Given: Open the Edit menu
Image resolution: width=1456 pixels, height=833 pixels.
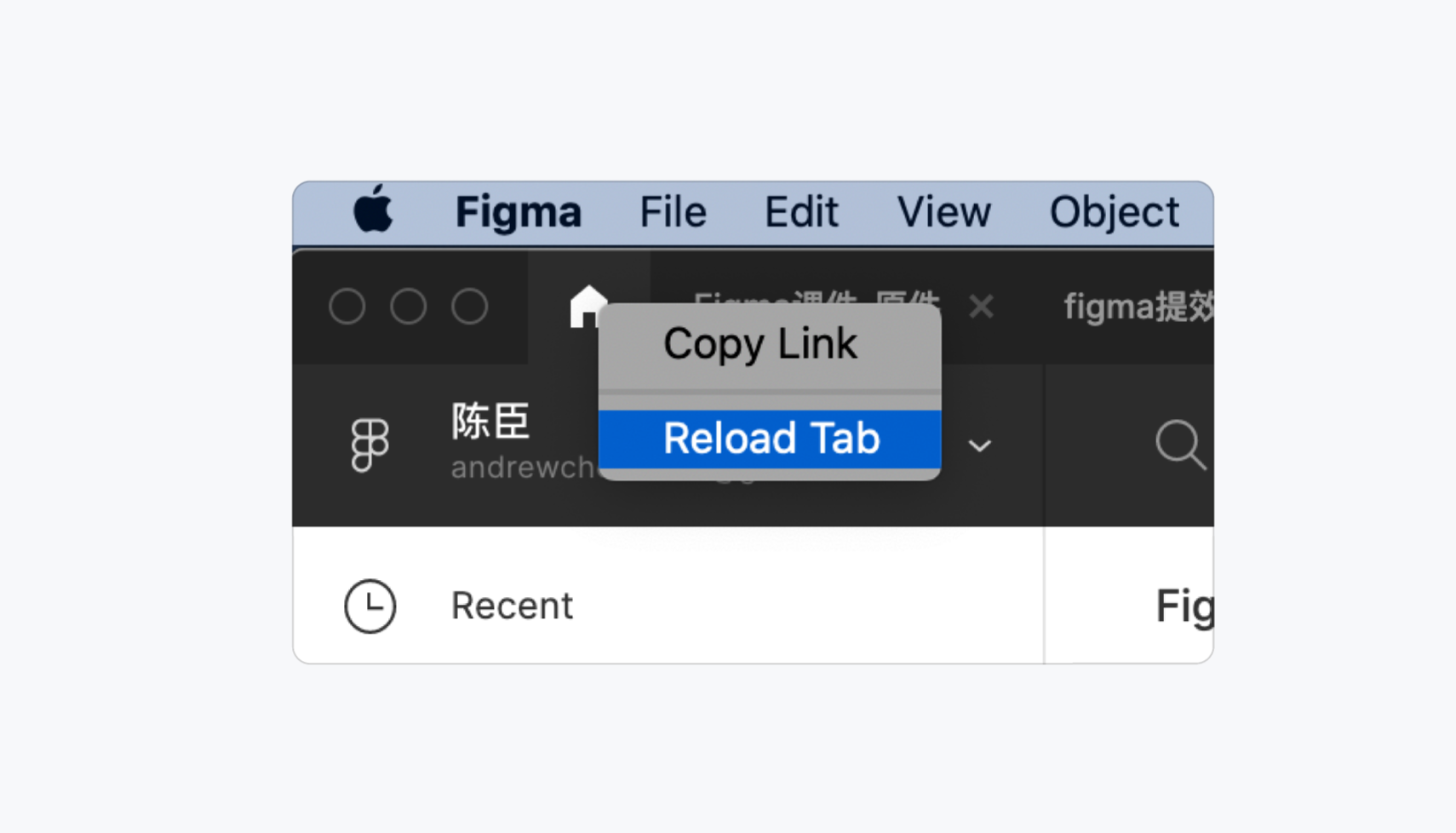Looking at the screenshot, I should pos(800,211).
